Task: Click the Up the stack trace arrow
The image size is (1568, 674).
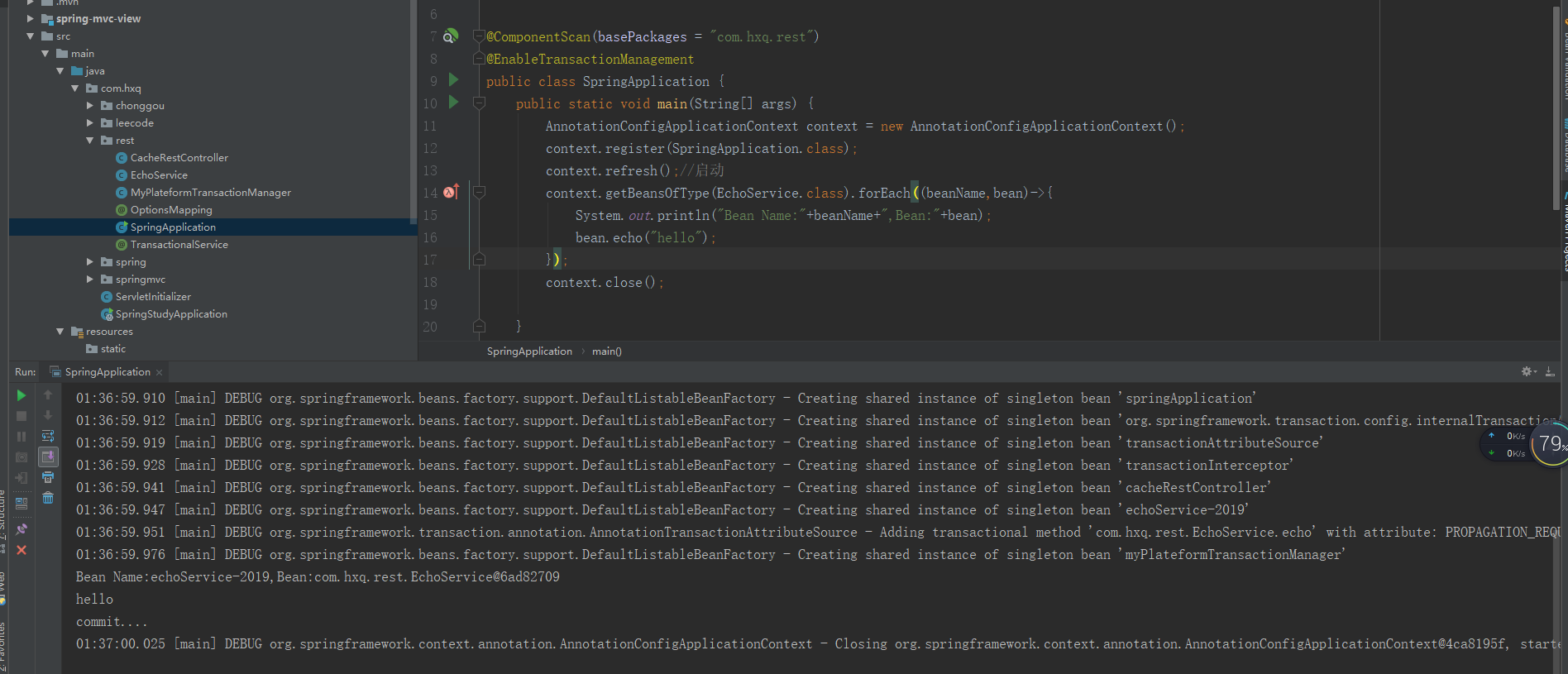Action: pos(48,395)
